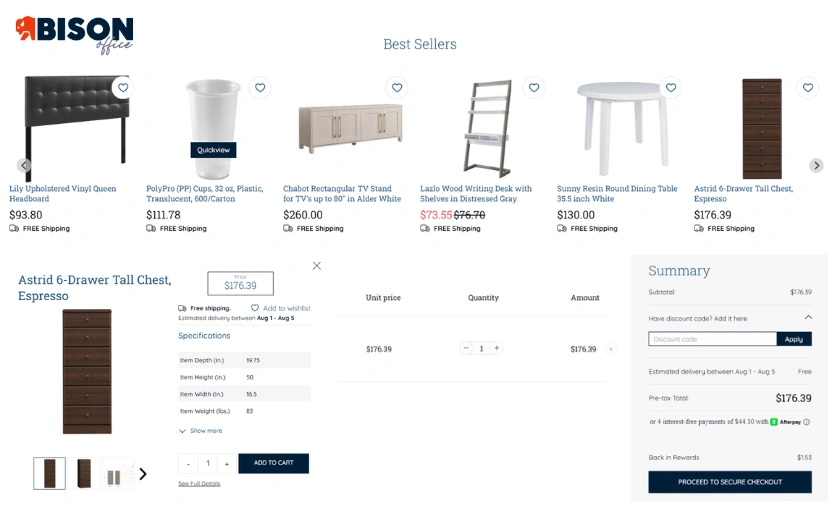Screen dimensions: 840x508
Task: Click heart icon on Lazlo Writing Desk
Action: pyautogui.click(x=534, y=88)
